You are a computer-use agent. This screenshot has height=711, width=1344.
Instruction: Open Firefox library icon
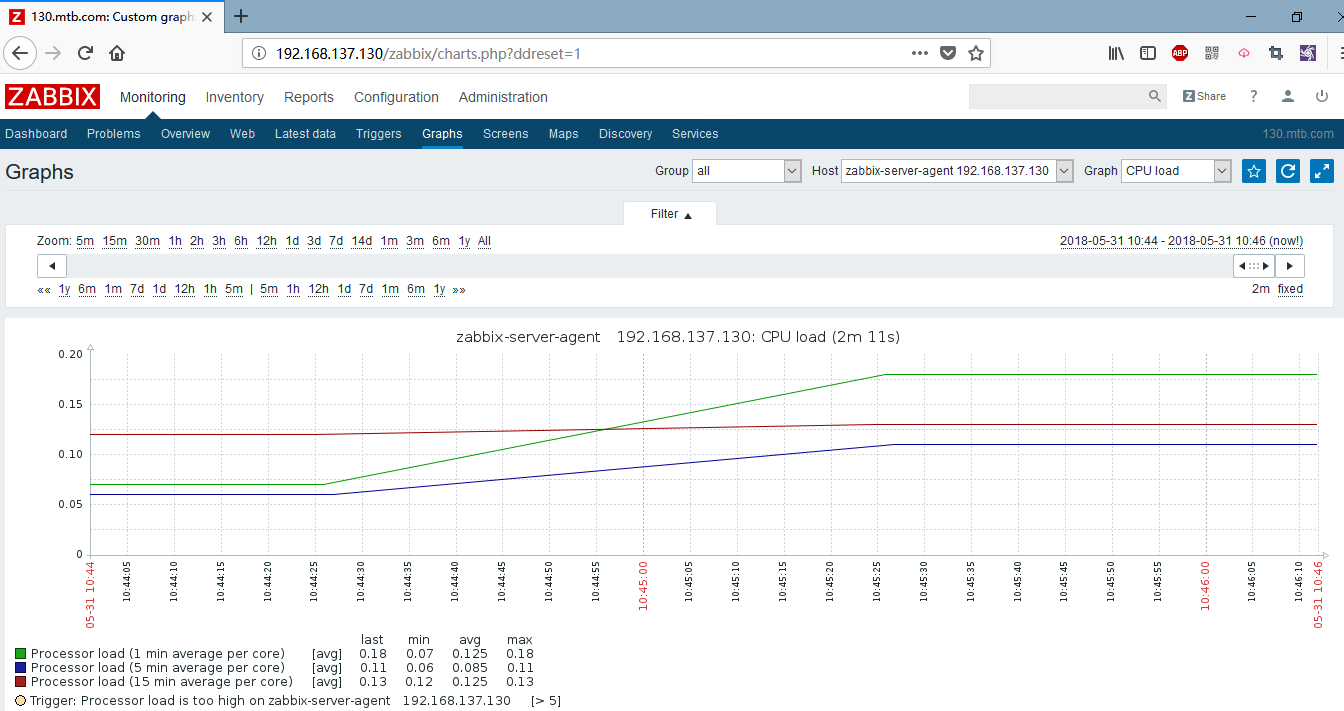(1117, 53)
